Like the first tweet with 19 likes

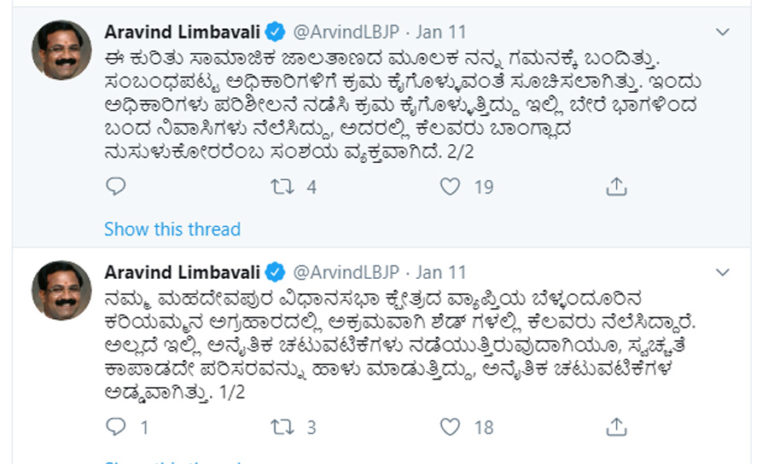coord(450,186)
